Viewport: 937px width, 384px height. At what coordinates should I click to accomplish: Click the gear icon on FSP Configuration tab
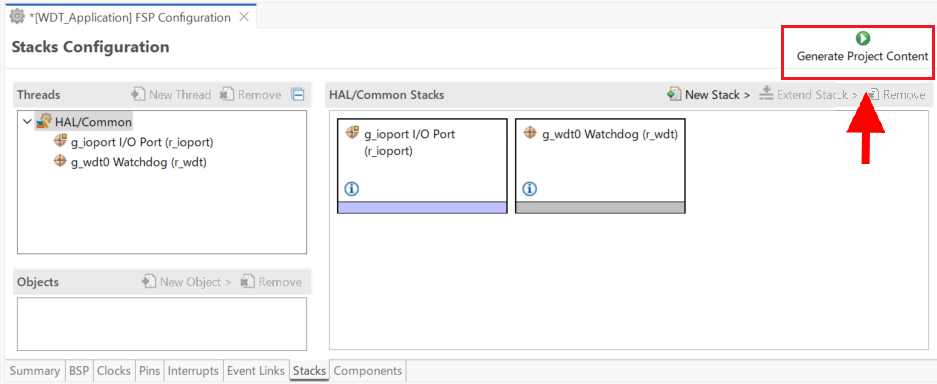pyautogui.click(x=17, y=17)
